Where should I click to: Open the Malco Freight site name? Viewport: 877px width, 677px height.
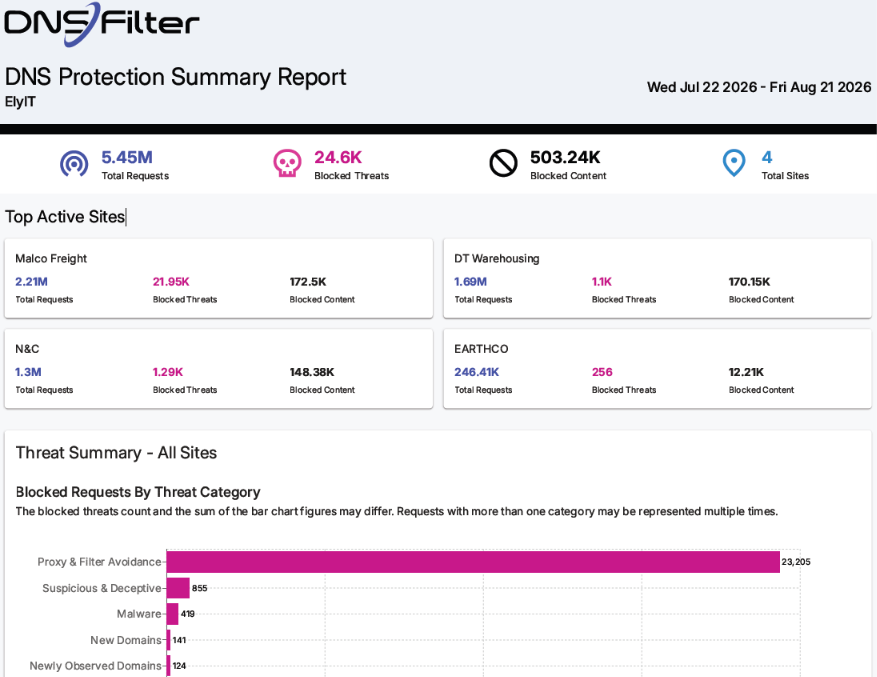(51, 258)
